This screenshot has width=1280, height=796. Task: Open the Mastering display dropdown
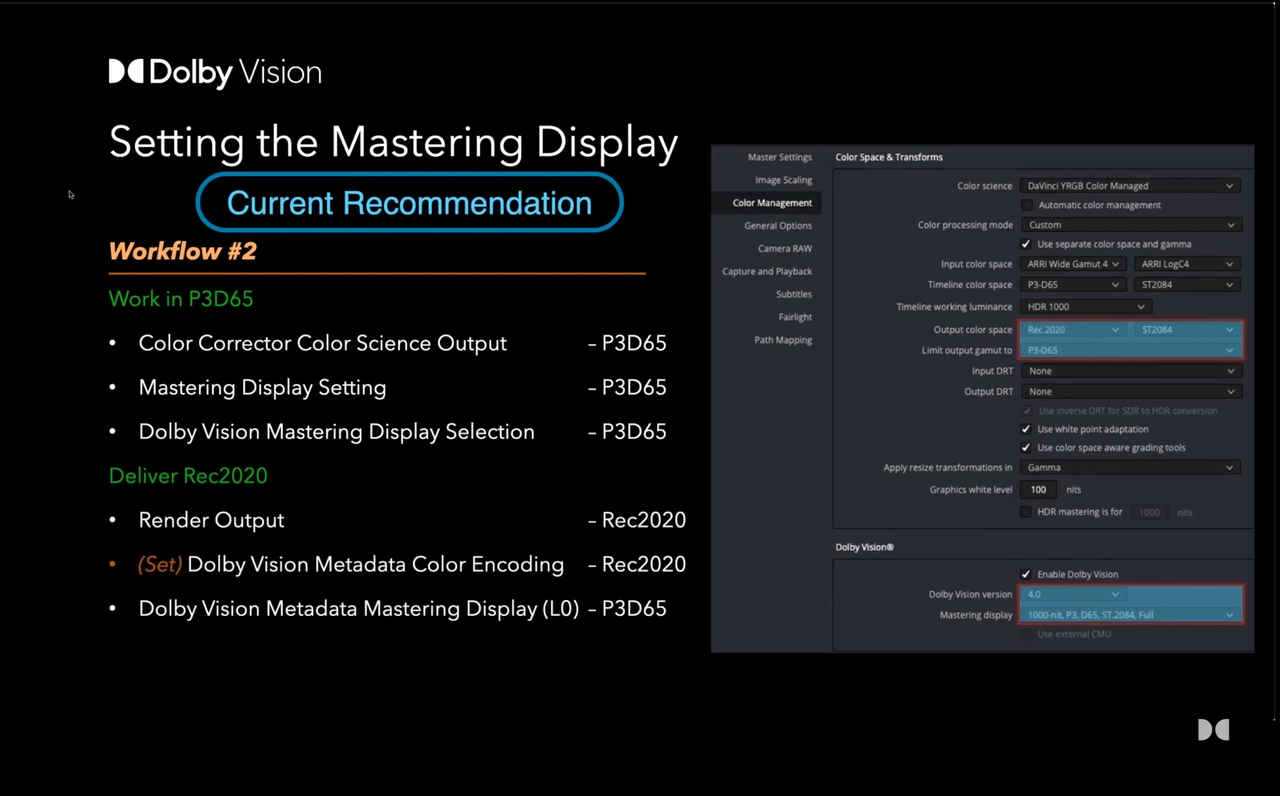click(1130, 615)
